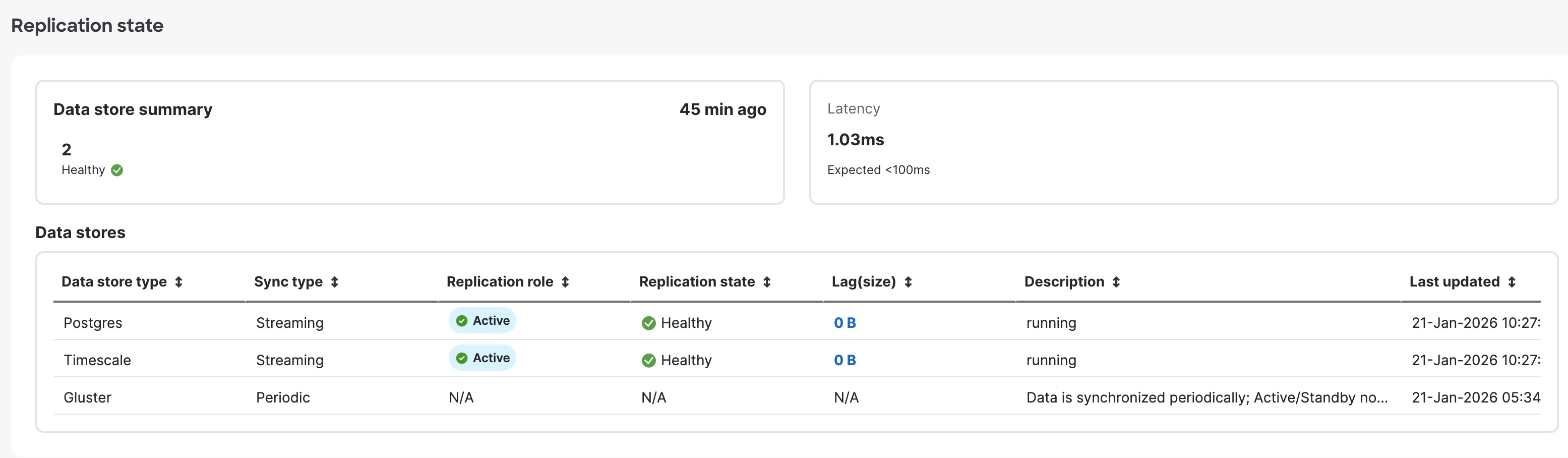Open Postgres 0 B lag link
Viewport: 1568px width, 458px height.
[845, 323]
